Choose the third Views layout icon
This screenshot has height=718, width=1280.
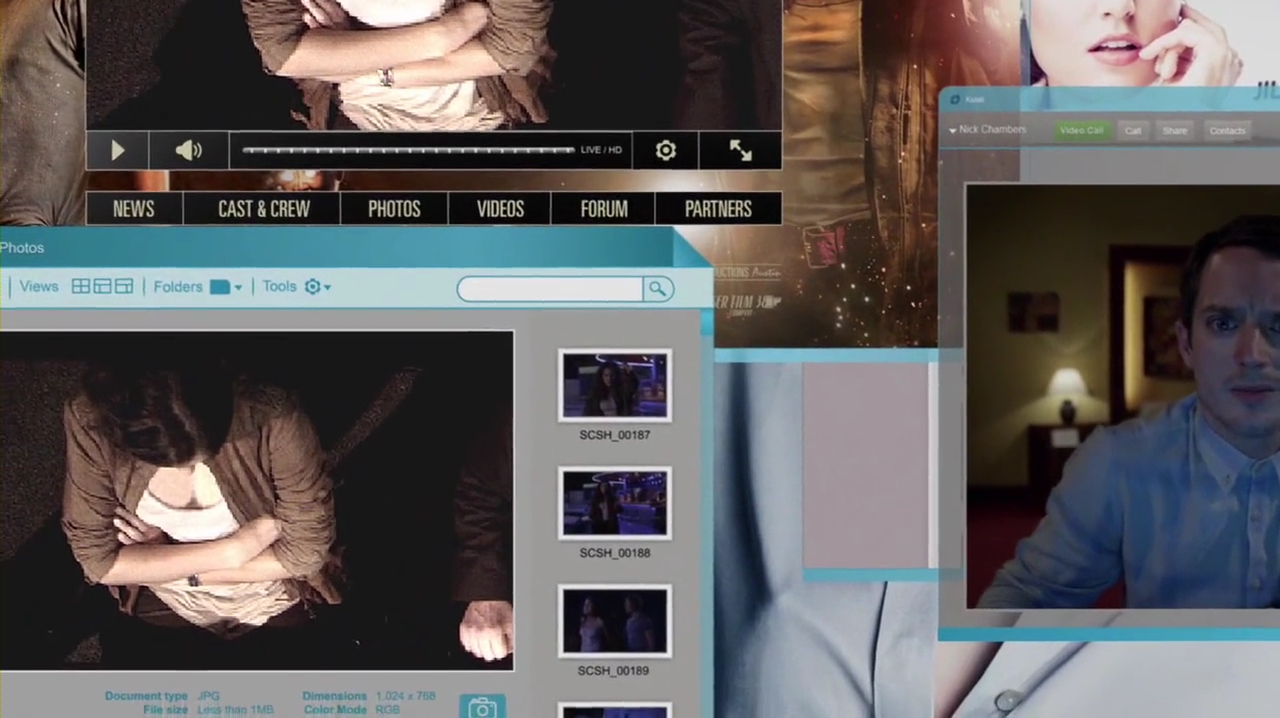[x=124, y=287]
